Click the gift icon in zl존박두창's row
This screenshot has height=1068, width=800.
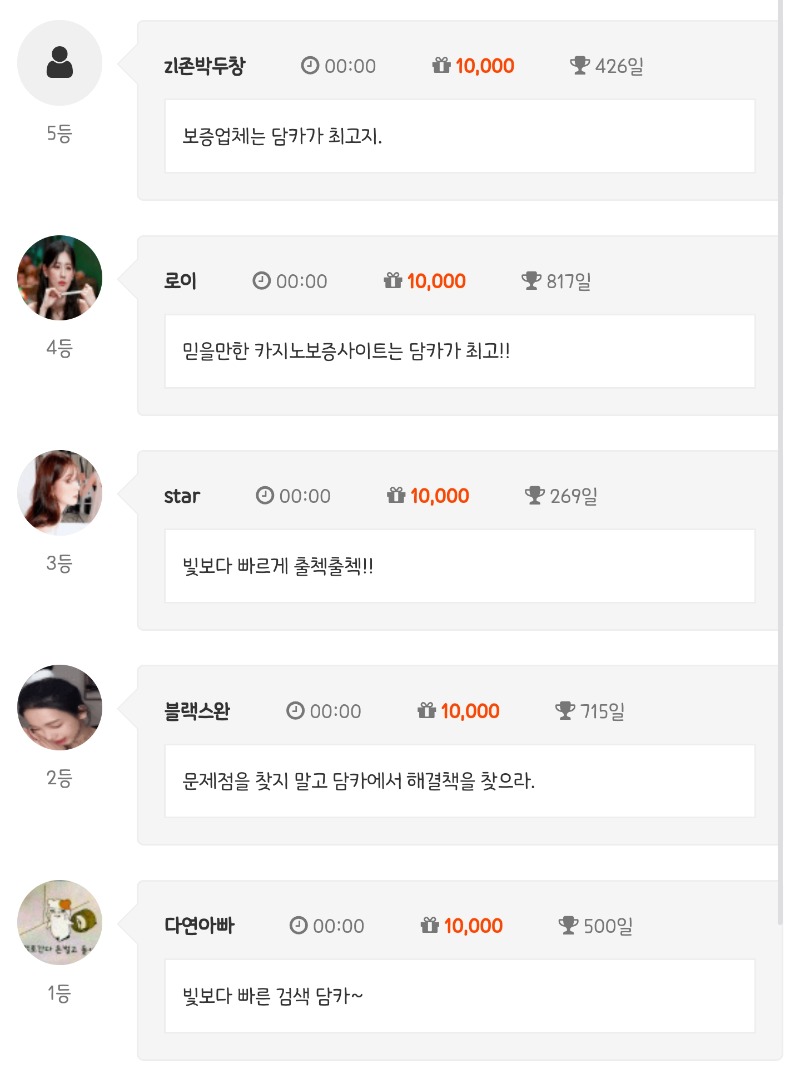(442, 66)
